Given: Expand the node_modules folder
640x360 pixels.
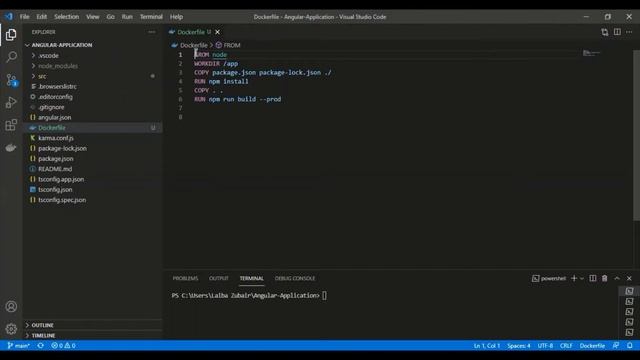Looking at the screenshot, I should [x=57, y=66].
